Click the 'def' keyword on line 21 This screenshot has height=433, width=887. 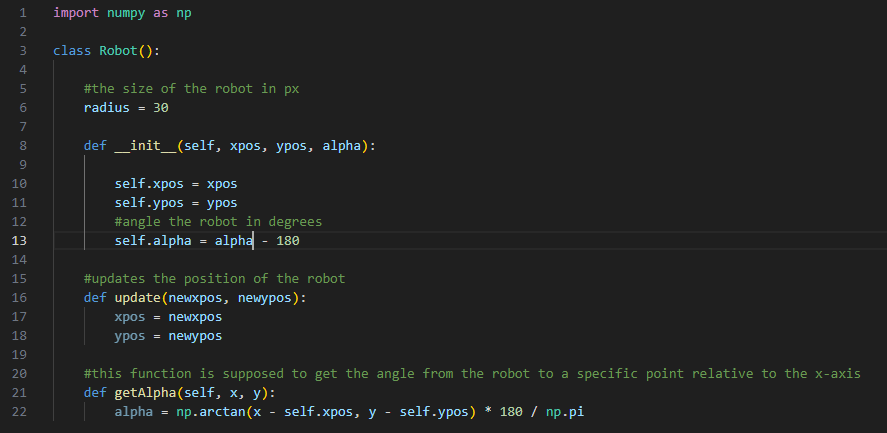click(95, 393)
